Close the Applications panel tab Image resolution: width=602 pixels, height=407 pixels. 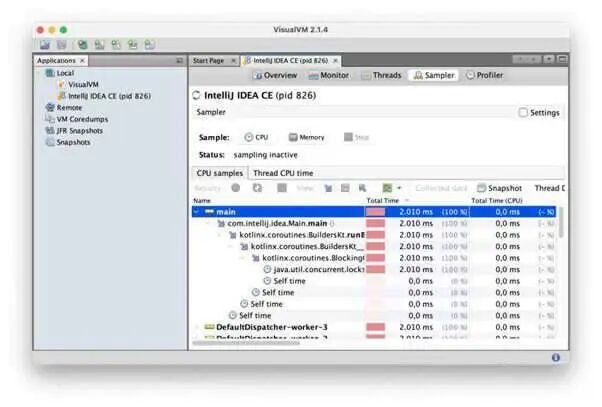point(82,61)
